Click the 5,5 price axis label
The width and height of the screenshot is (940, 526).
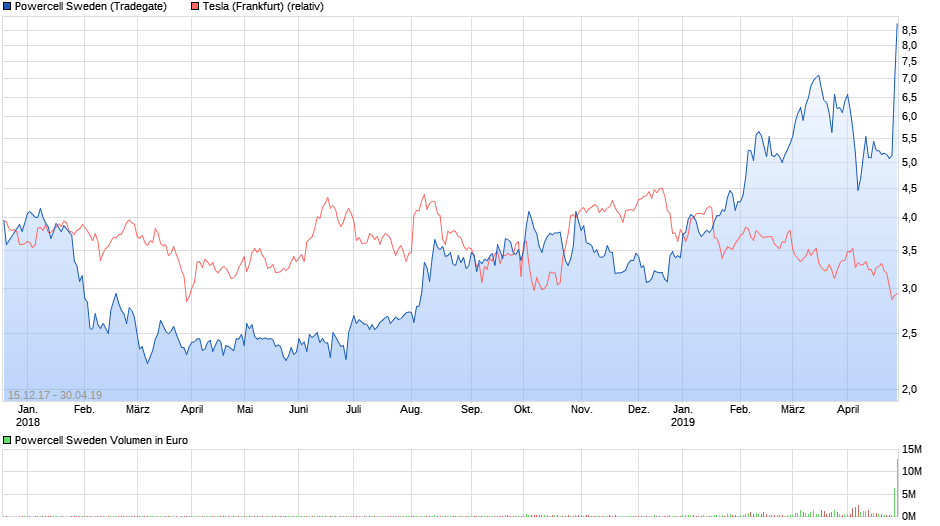[x=909, y=139]
